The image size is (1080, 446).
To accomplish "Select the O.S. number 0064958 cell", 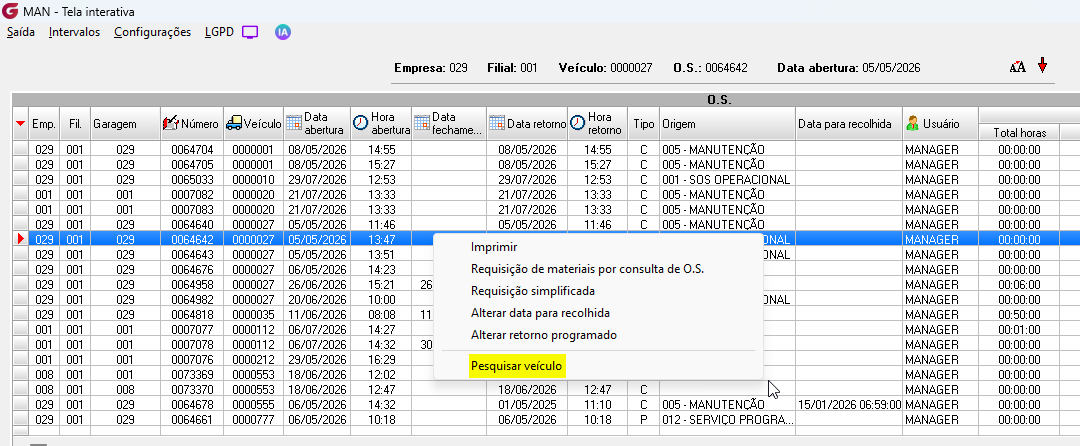I will (194, 285).
